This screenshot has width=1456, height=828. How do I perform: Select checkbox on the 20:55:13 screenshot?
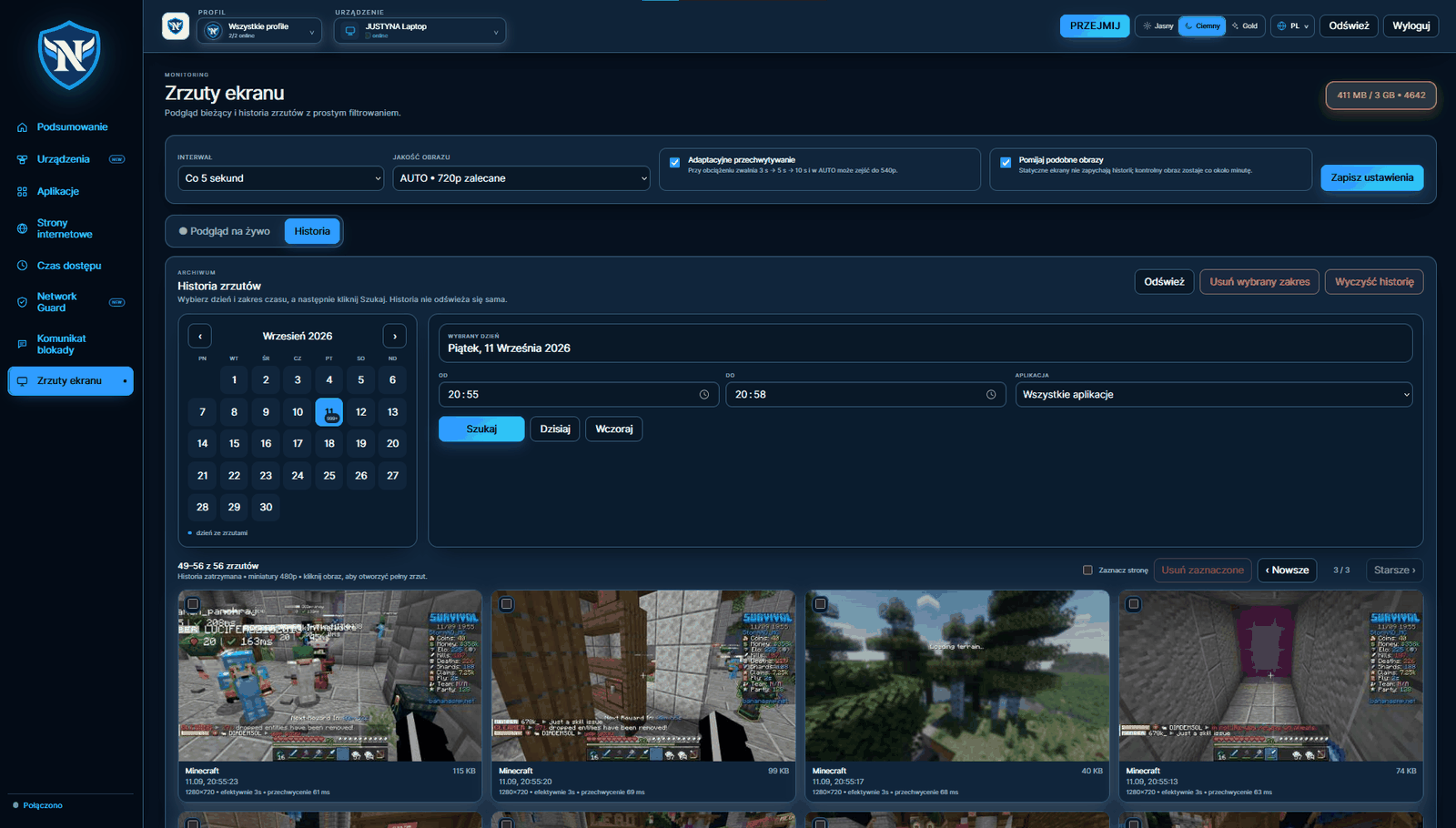1134,604
